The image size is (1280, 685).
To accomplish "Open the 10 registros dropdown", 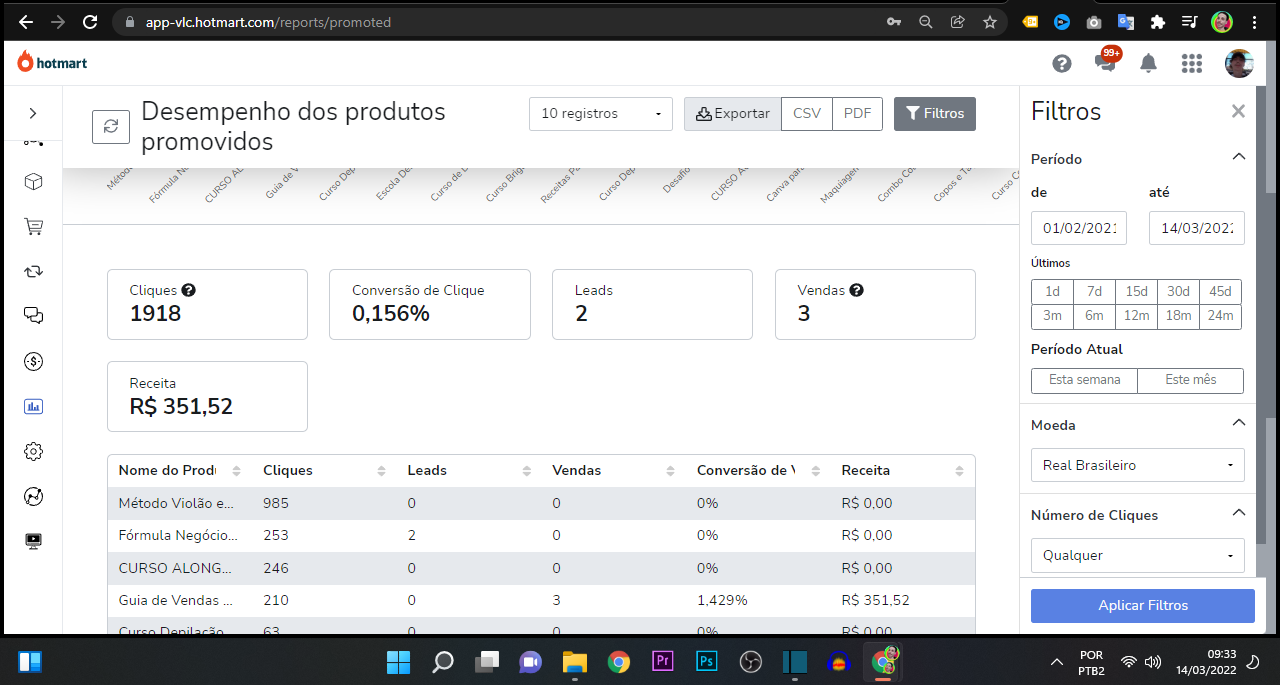I will 600,114.
